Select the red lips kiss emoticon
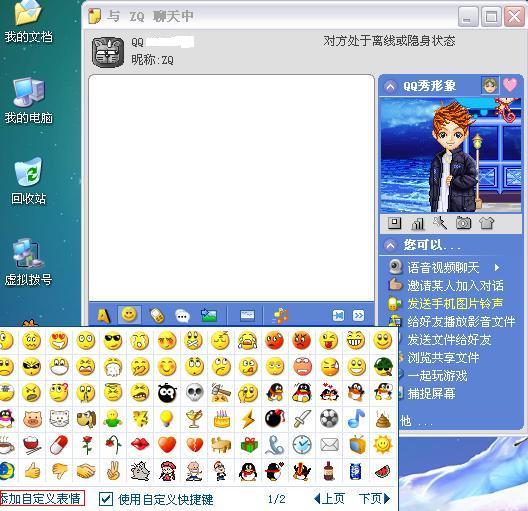This screenshot has width=528, height=511. pyautogui.click(x=140, y=445)
